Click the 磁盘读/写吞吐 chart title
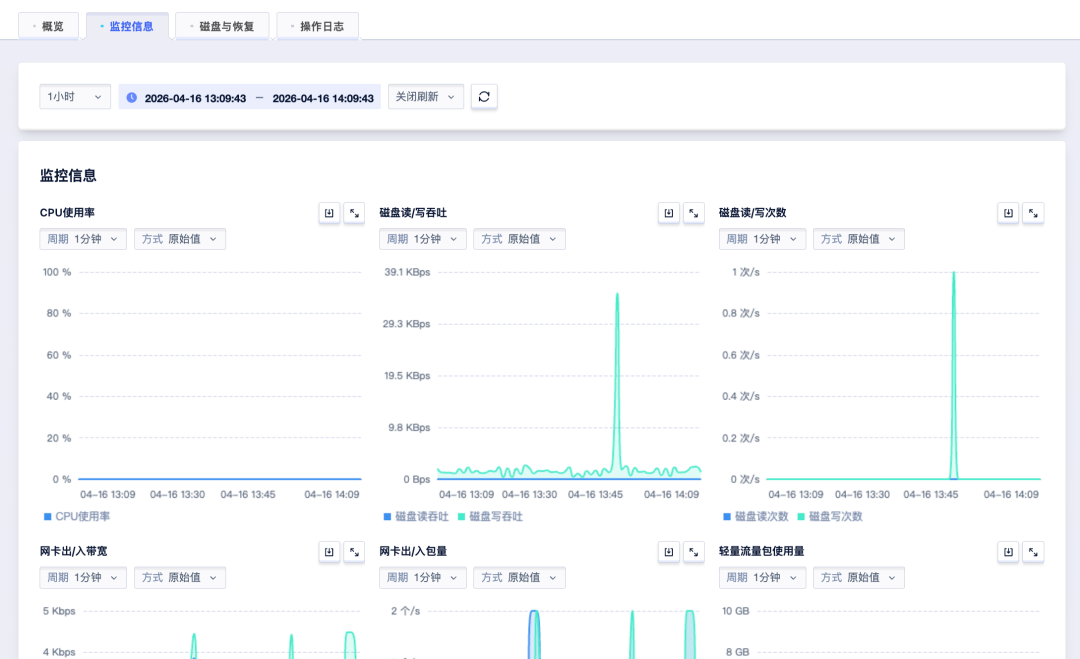 413,213
